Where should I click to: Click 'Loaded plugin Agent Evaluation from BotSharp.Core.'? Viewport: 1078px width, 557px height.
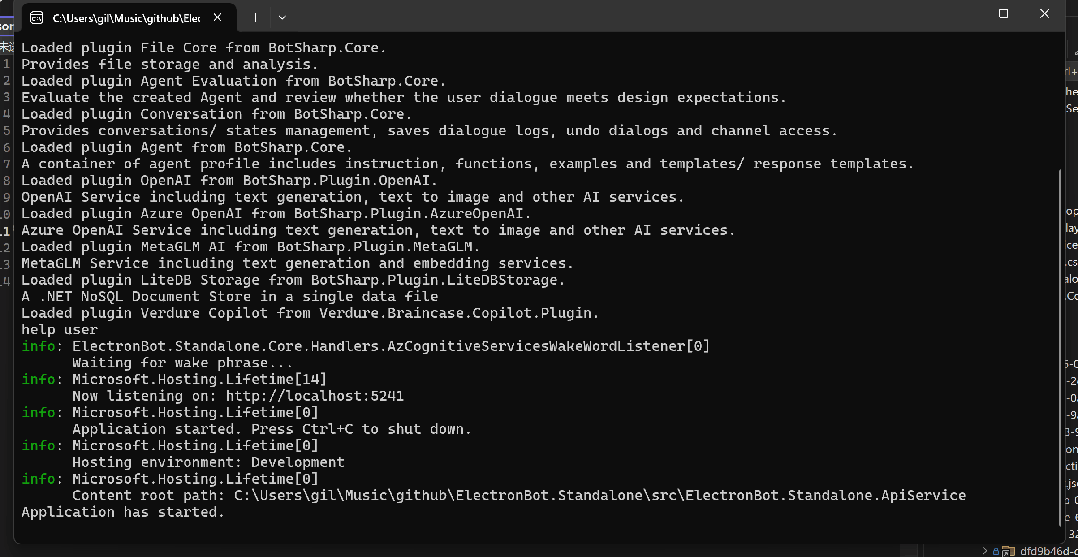[234, 81]
